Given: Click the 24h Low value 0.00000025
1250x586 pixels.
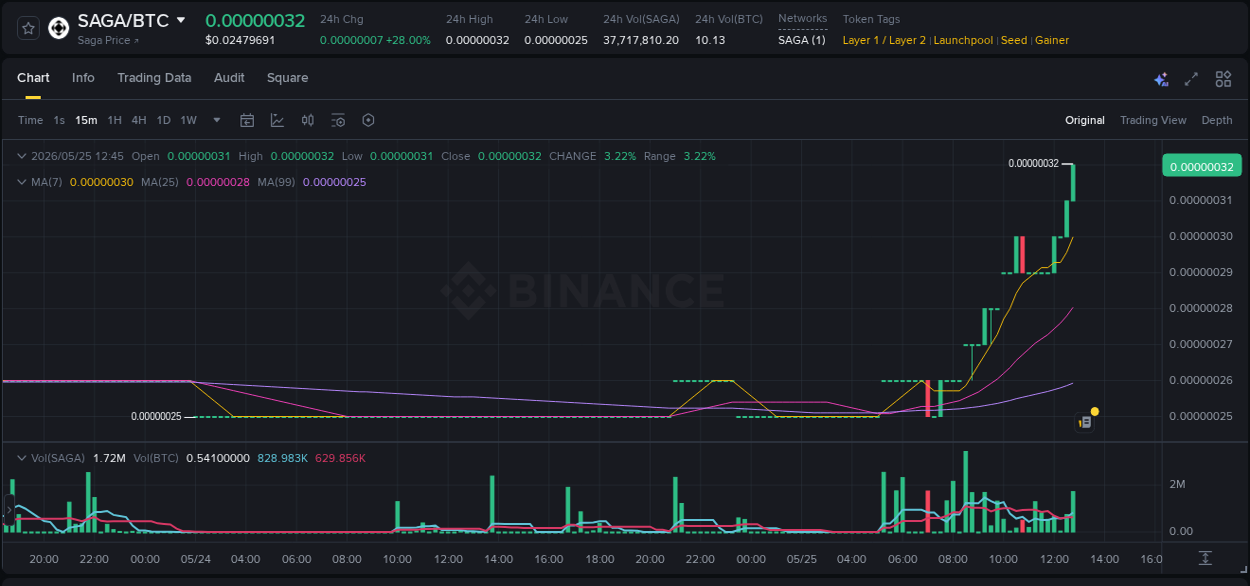Looking at the screenshot, I should click(x=556, y=40).
